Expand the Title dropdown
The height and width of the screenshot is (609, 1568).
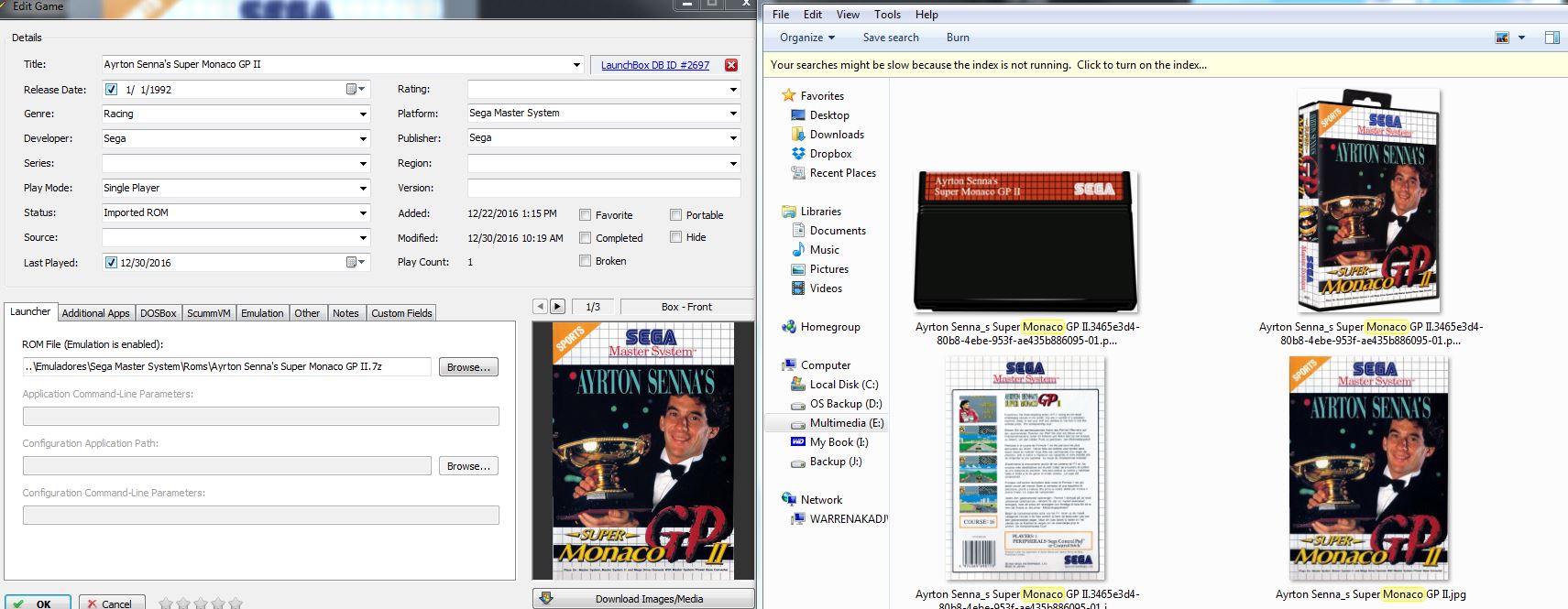576,64
